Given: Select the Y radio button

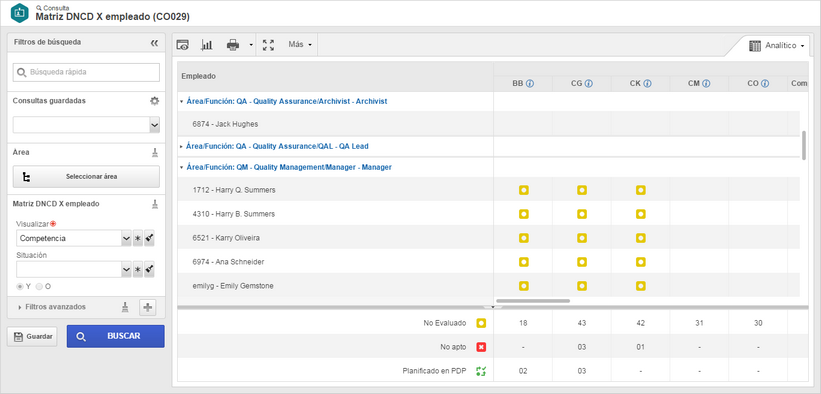Looking at the screenshot, I should pyautogui.click(x=20, y=287).
